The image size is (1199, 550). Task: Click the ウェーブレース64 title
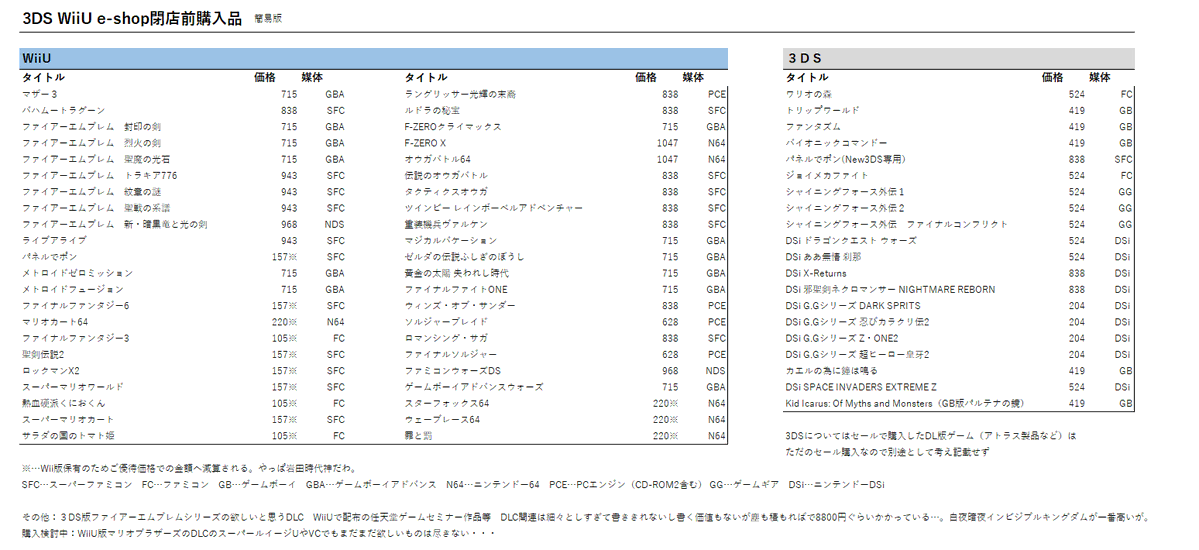pyautogui.click(x=442, y=419)
